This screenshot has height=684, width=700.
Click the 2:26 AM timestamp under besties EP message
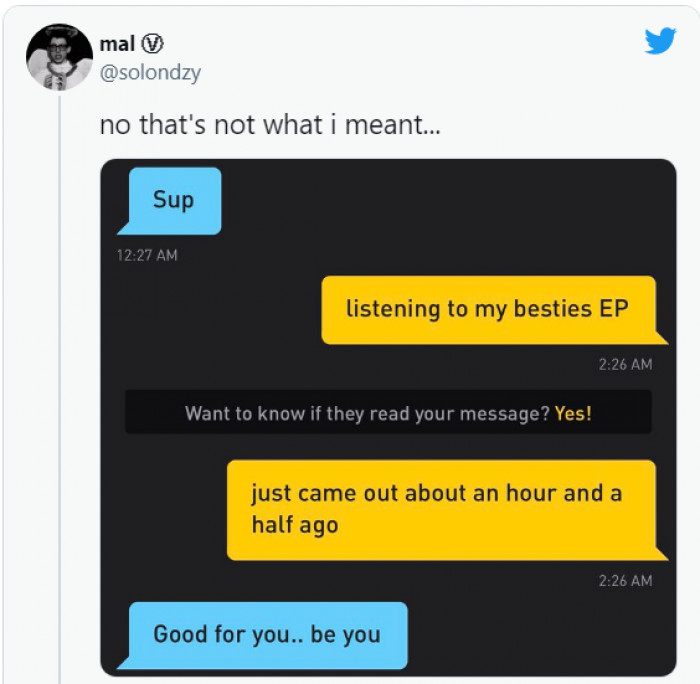click(x=625, y=364)
